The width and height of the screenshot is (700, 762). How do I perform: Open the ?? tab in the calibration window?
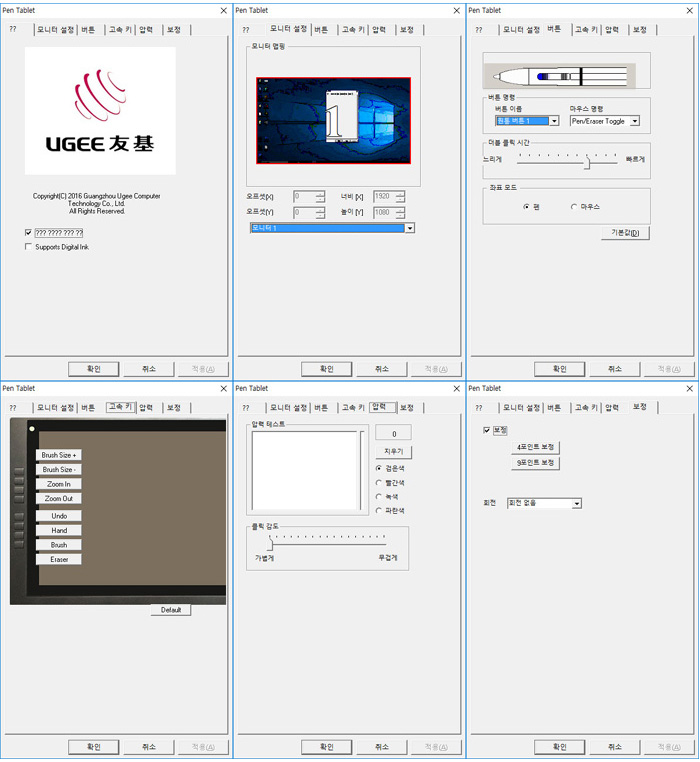479,408
